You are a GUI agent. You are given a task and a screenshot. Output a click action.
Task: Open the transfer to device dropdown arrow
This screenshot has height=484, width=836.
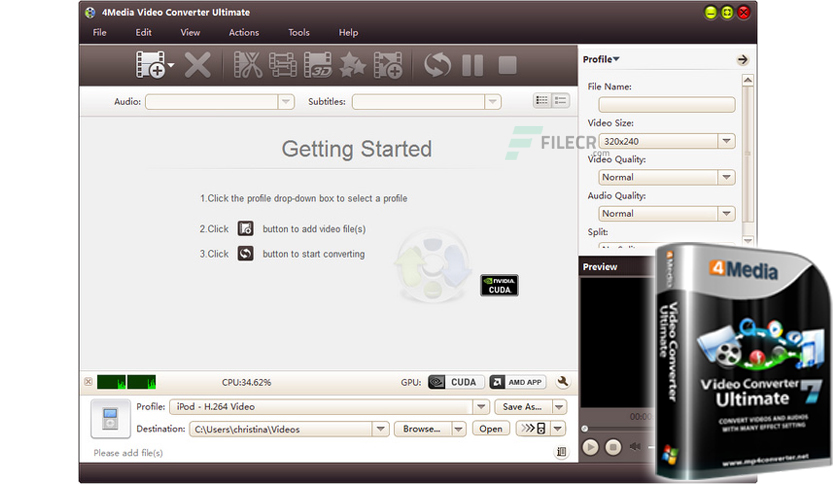[558, 429]
